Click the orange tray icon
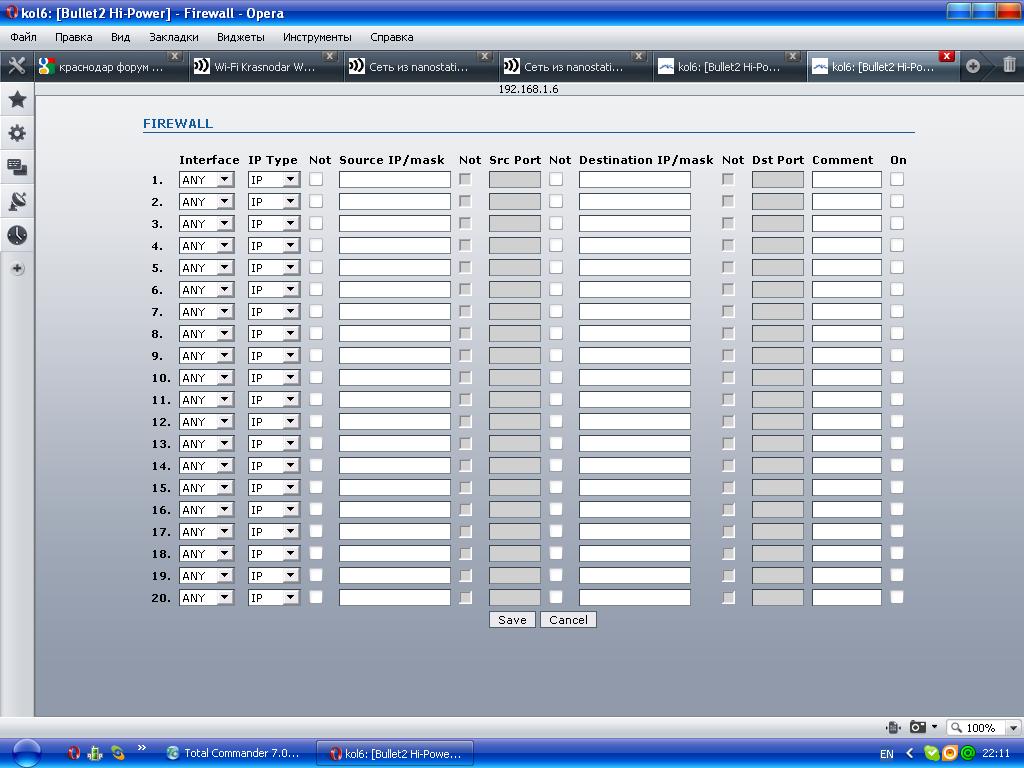Screen dimensions: 1024x768 [949, 753]
